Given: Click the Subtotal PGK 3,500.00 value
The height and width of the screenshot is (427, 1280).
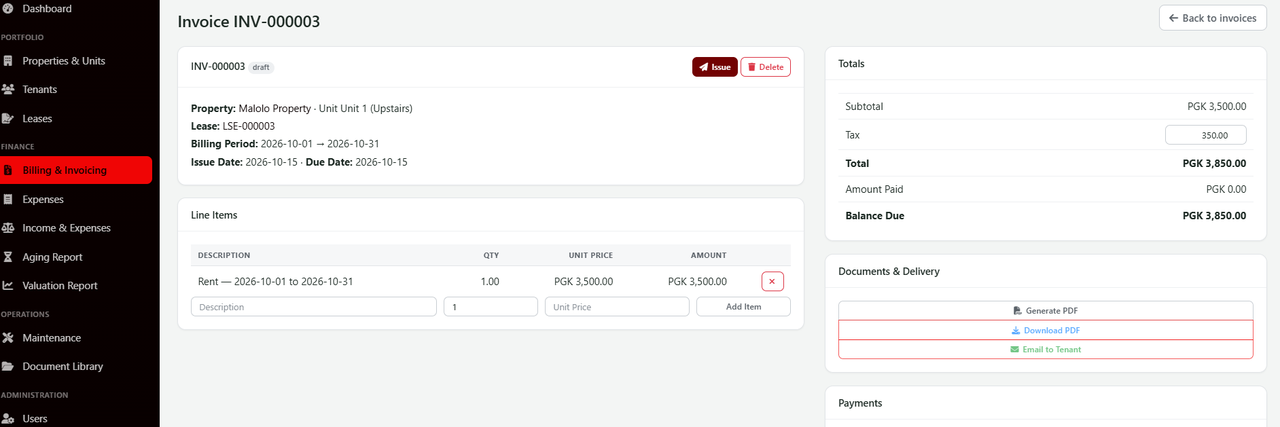Looking at the screenshot, I should (1216, 106).
